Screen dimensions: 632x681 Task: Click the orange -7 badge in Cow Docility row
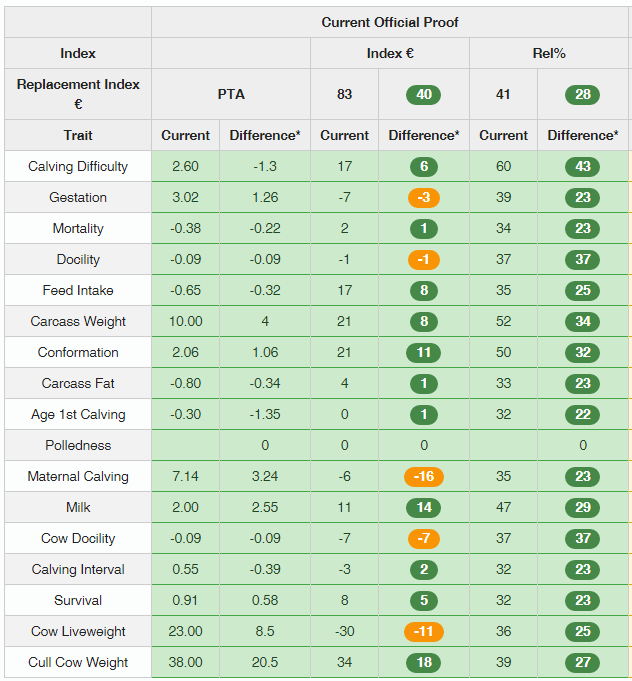point(424,539)
